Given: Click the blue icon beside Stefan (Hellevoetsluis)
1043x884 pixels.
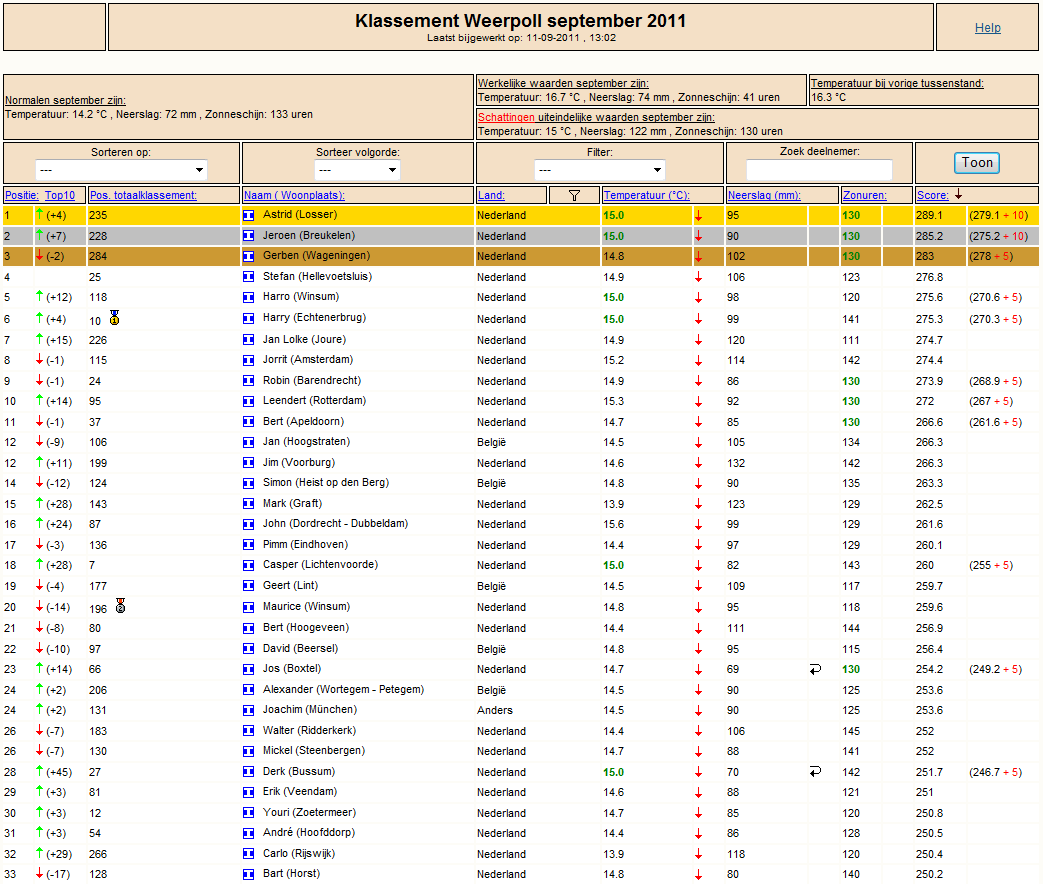Looking at the screenshot, I should (x=249, y=277).
